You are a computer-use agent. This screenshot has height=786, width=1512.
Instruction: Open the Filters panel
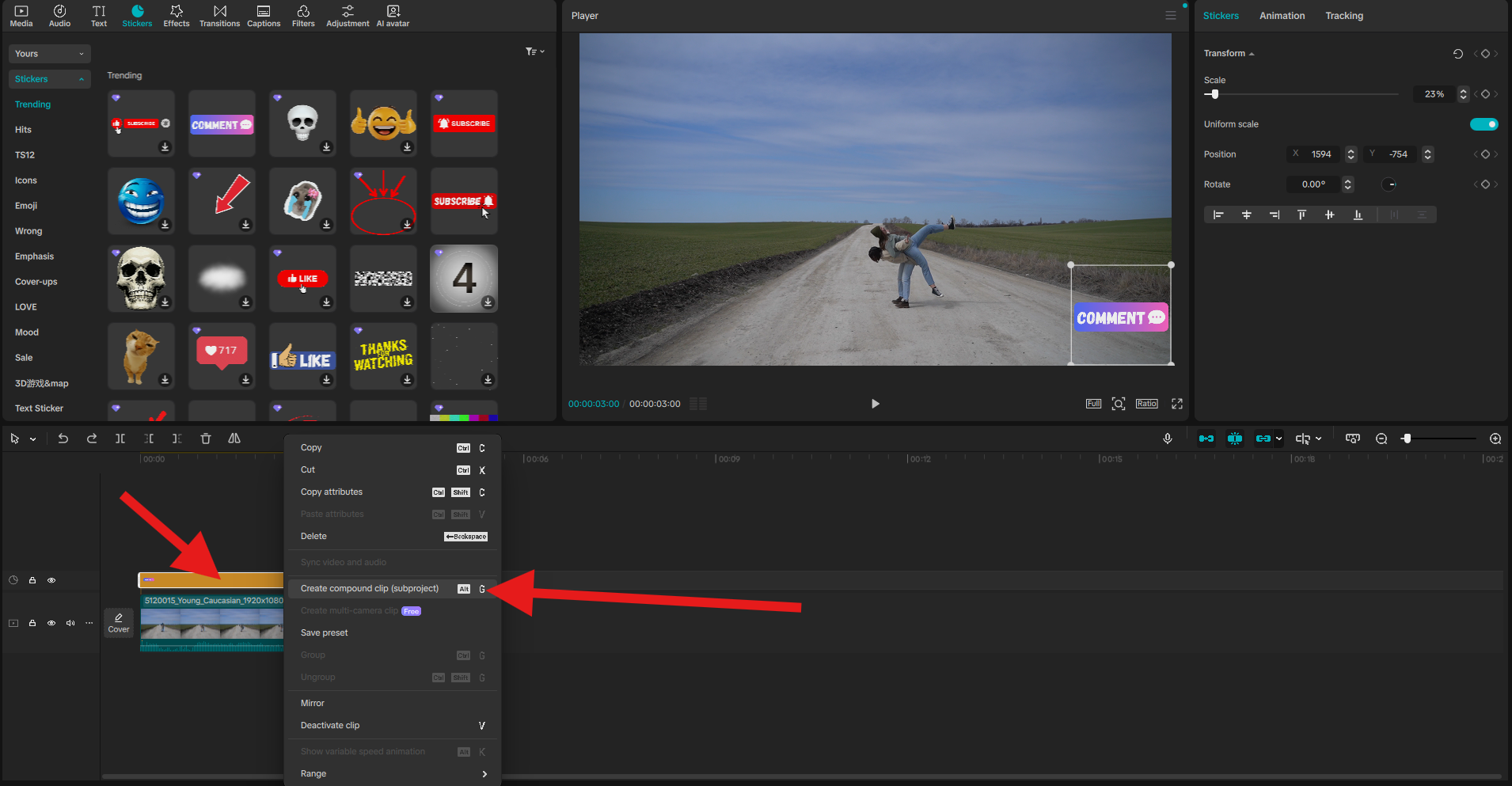[x=303, y=16]
